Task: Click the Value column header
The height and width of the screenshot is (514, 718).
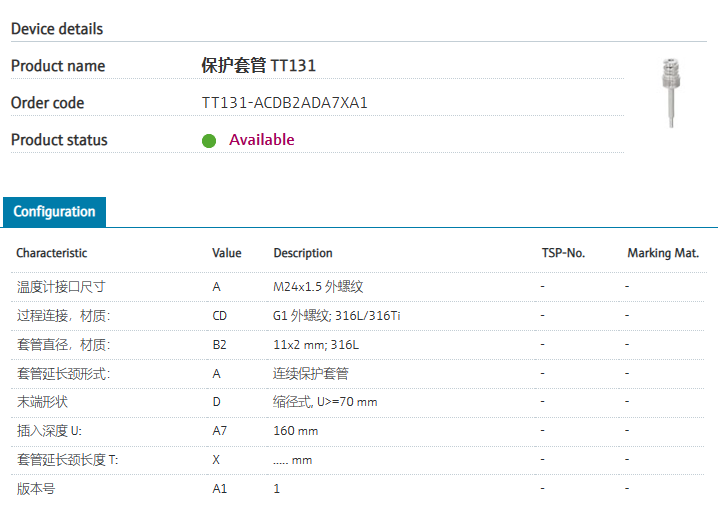Action: tap(227, 253)
